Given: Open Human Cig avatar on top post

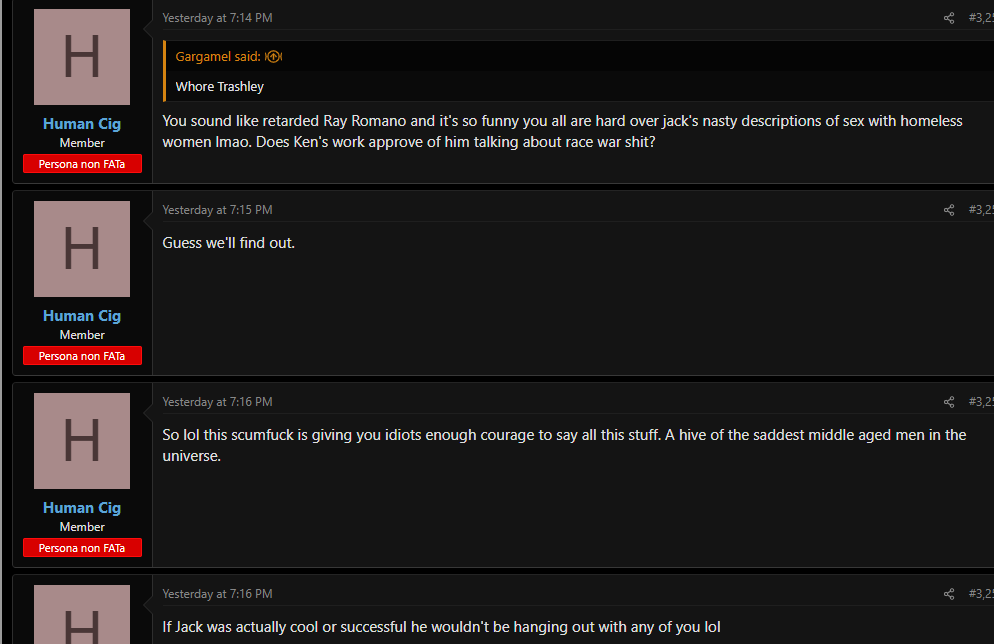Looking at the screenshot, I should coord(82,57).
